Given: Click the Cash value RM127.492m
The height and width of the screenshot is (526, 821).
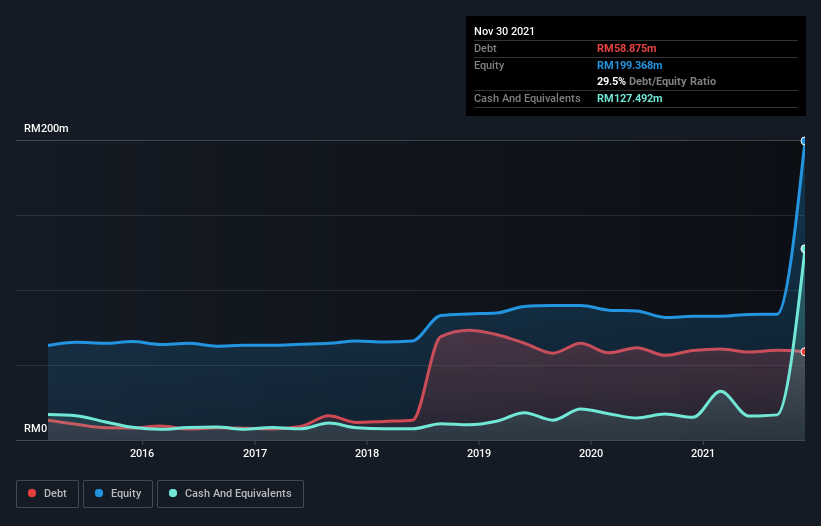Looking at the screenshot, I should (x=629, y=98).
